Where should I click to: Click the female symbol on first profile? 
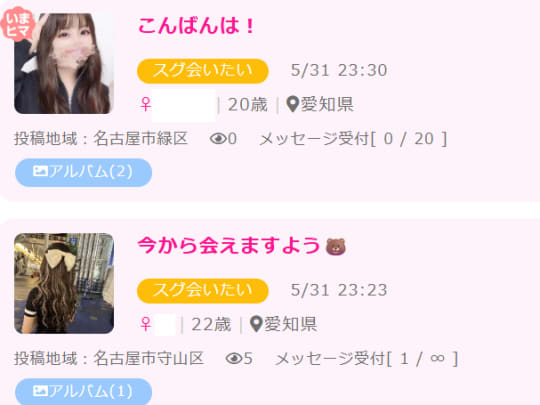tap(146, 104)
